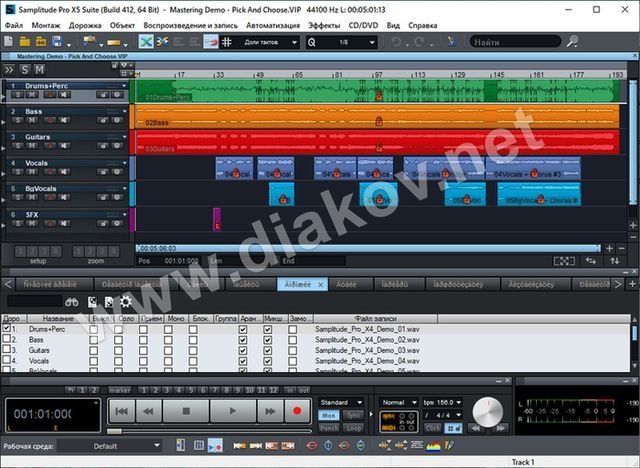The width and height of the screenshot is (640, 468).
Task: Click the binoculars search icon
Action: click(x=72, y=301)
